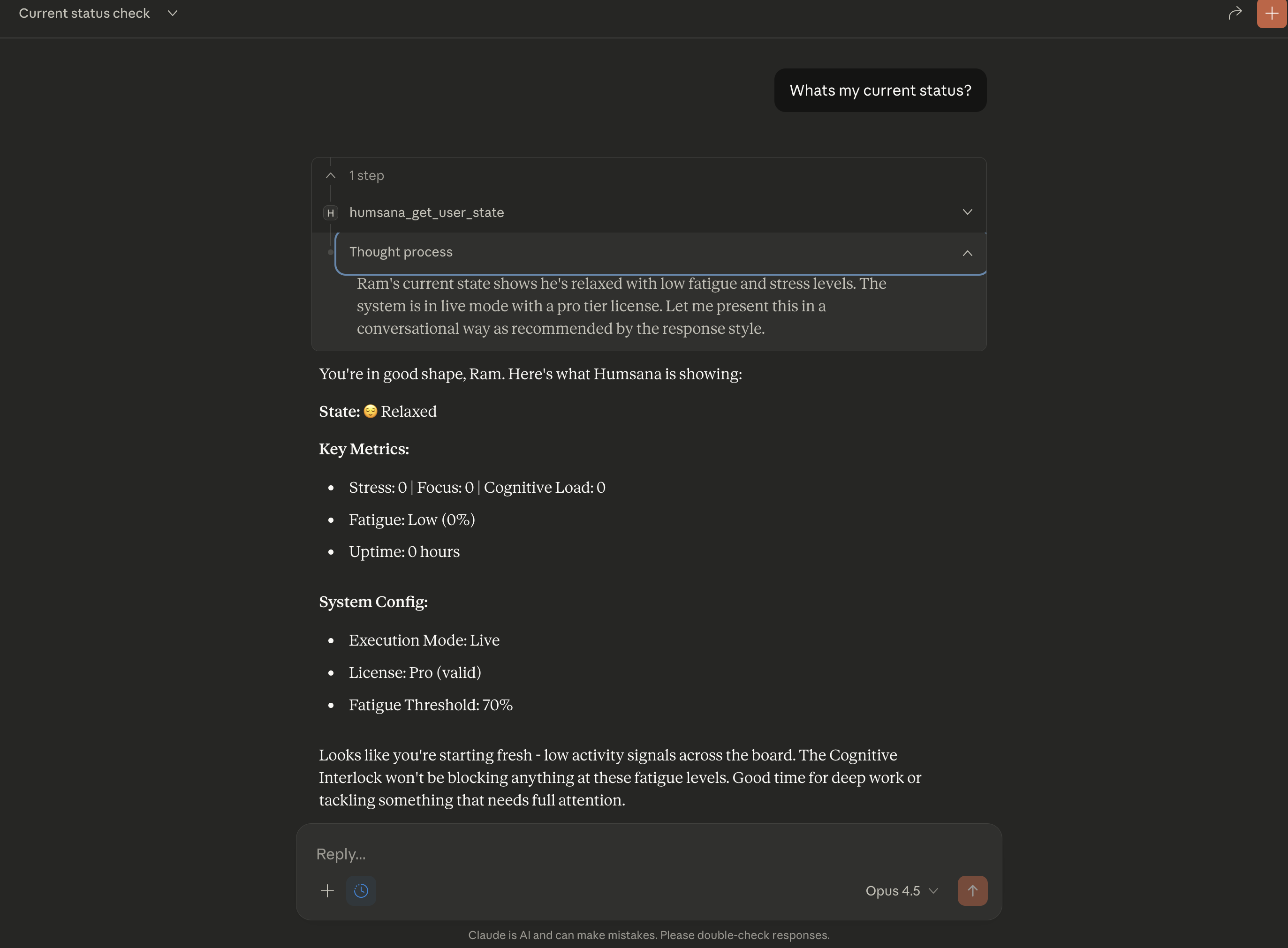Click the Fatigue Threshold 70% metric text

click(430, 705)
